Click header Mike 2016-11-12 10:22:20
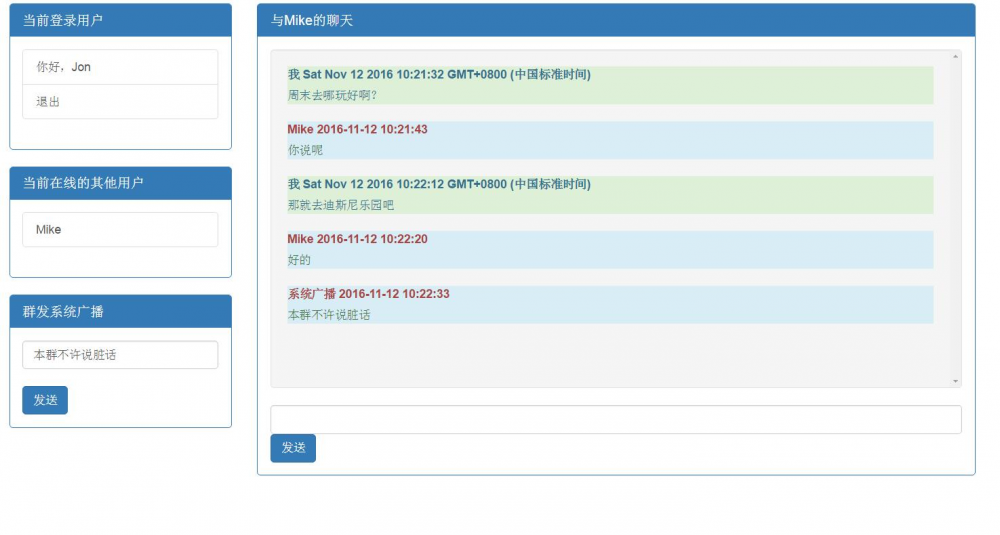Screen dimensions: 1000x535 click(357, 239)
